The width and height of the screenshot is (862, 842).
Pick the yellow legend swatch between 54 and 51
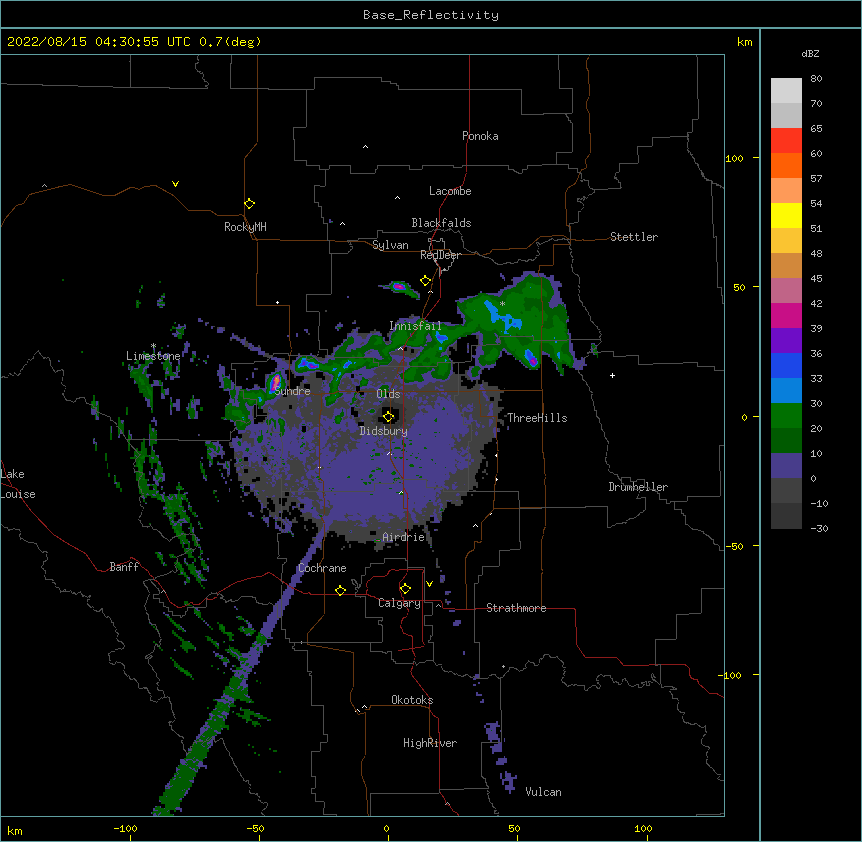click(x=786, y=215)
